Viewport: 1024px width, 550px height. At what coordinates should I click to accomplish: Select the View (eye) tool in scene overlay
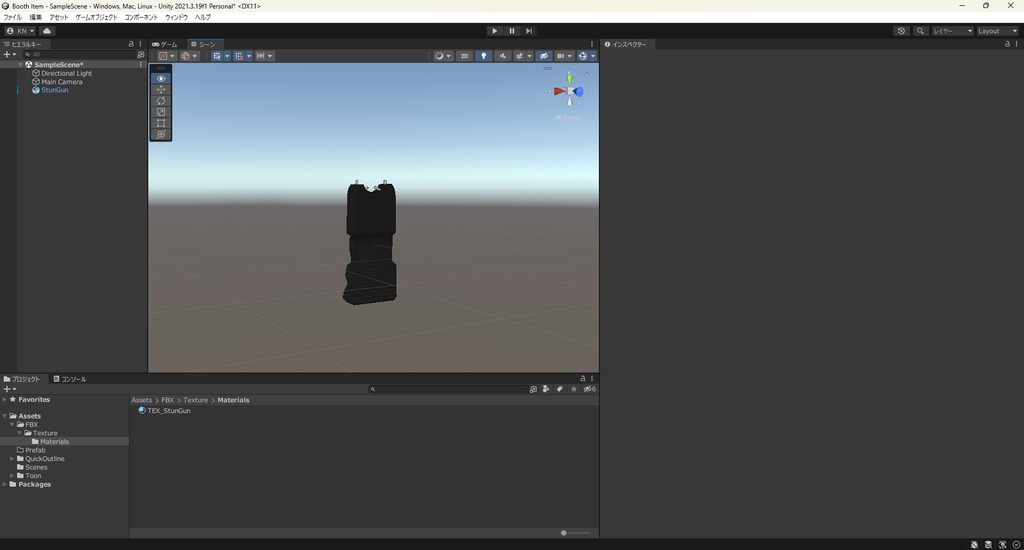pyautogui.click(x=161, y=78)
